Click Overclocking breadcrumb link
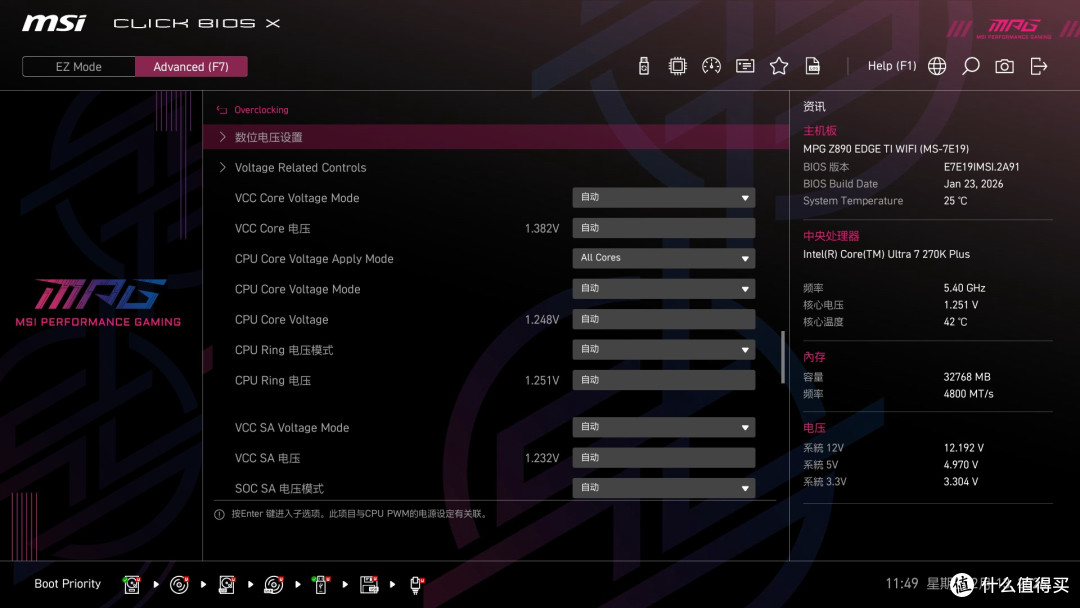 click(x=261, y=109)
